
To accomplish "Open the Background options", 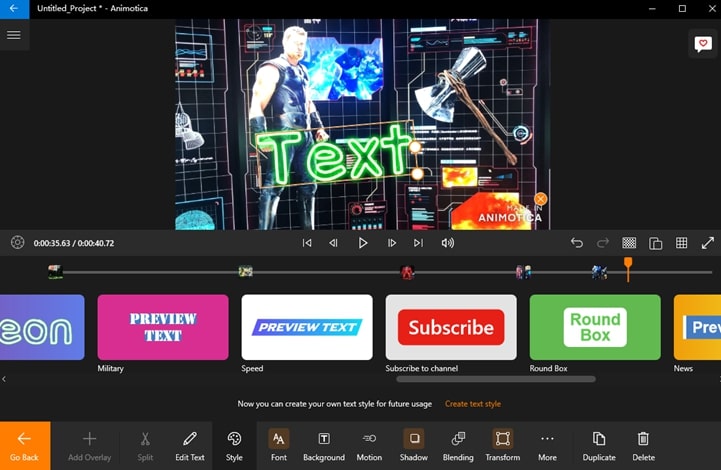I will coord(324,446).
